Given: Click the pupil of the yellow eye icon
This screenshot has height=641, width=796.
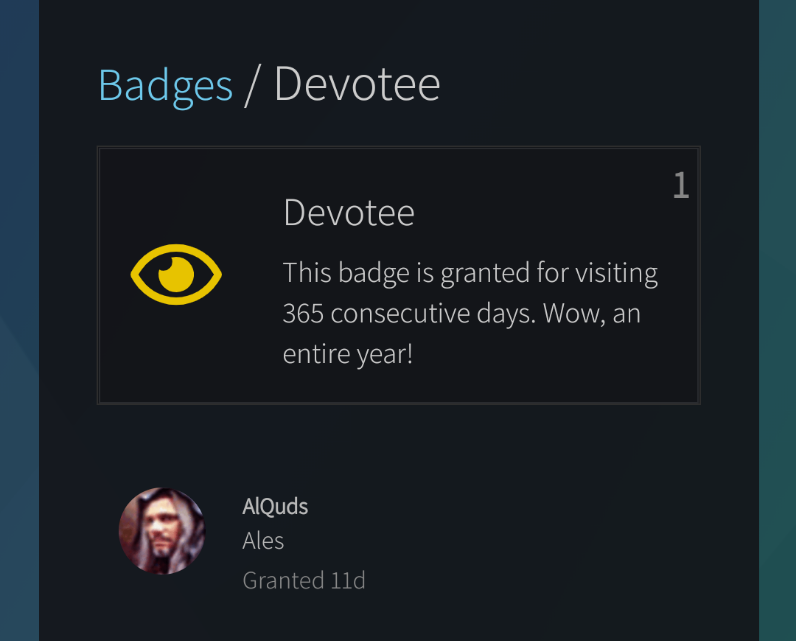Looking at the screenshot, I should [176, 275].
